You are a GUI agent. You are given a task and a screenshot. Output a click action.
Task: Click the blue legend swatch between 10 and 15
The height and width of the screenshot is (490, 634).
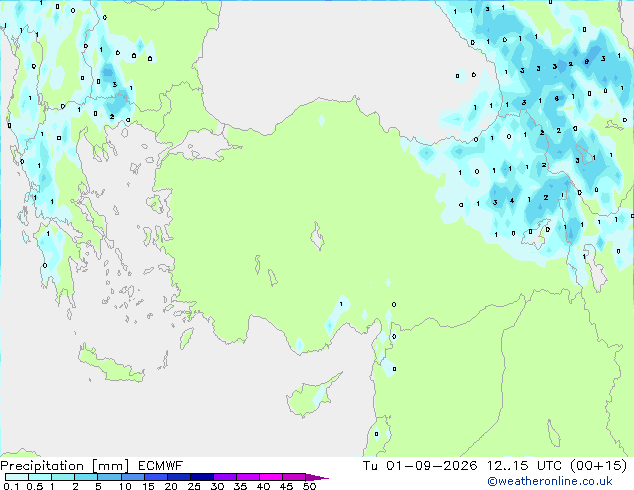[x=133, y=477]
